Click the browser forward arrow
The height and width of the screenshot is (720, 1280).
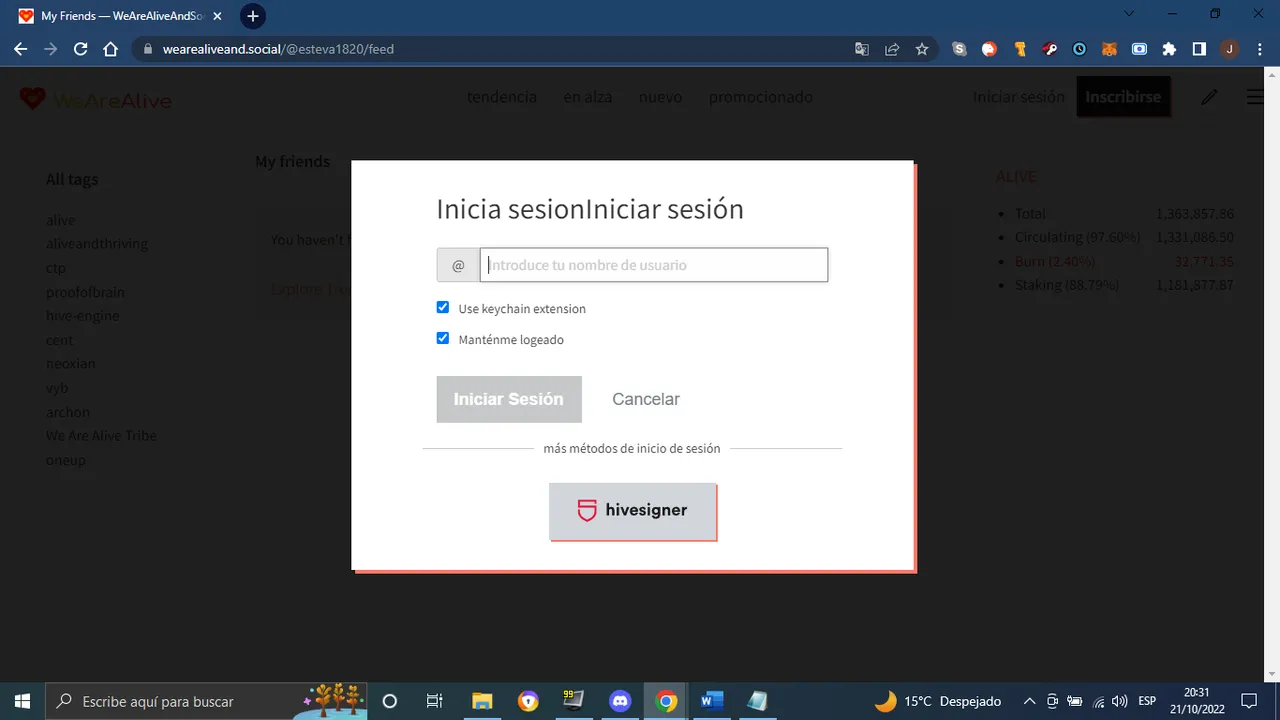pos(51,49)
